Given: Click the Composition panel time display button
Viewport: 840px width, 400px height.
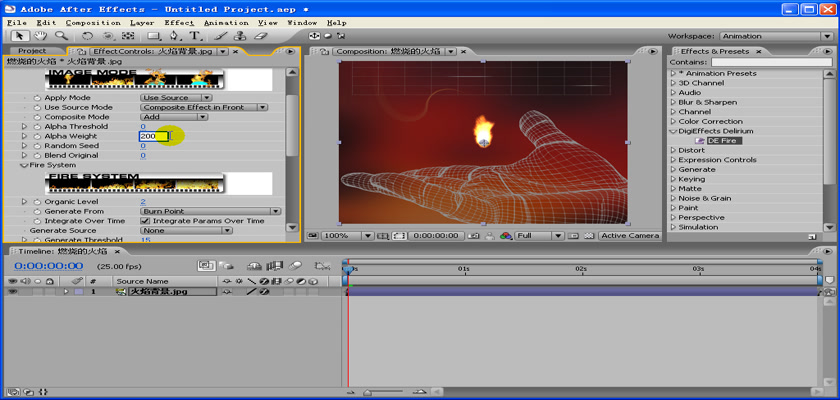Looking at the screenshot, I should (x=436, y=236).
